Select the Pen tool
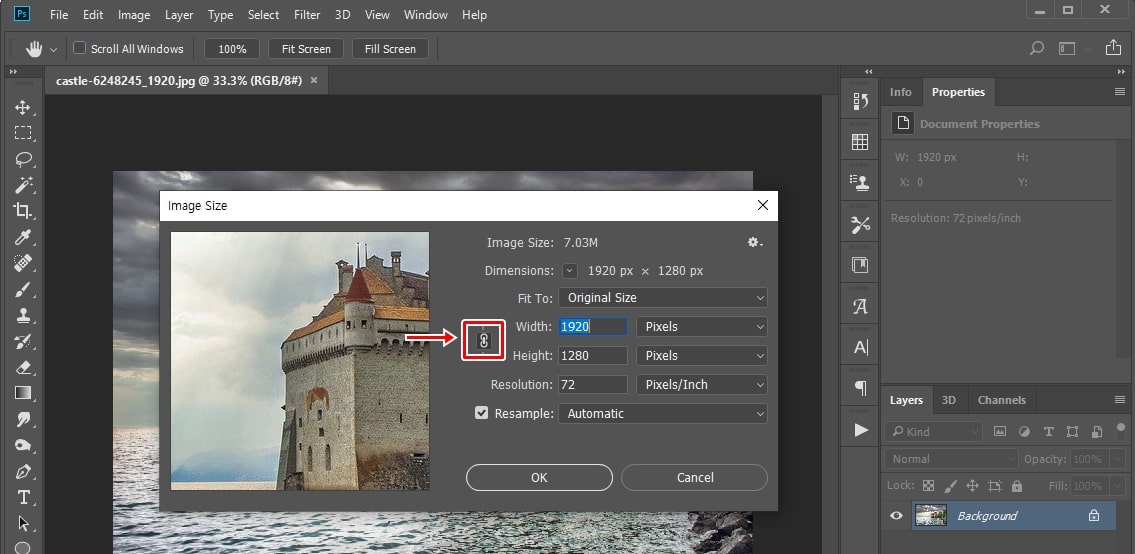1135x554 pixels. [23, 471]
